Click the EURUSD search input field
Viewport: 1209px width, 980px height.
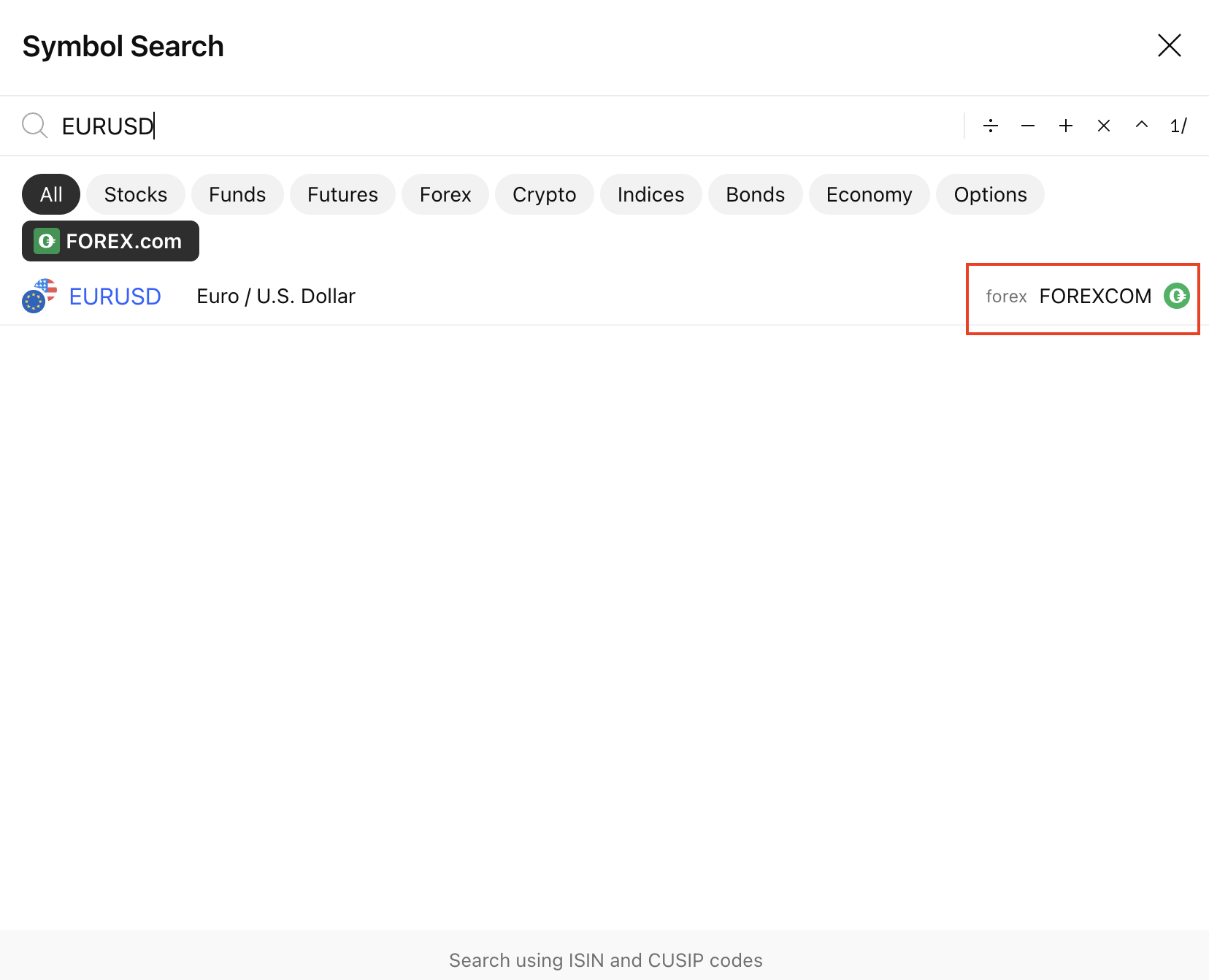click(475, 126)
